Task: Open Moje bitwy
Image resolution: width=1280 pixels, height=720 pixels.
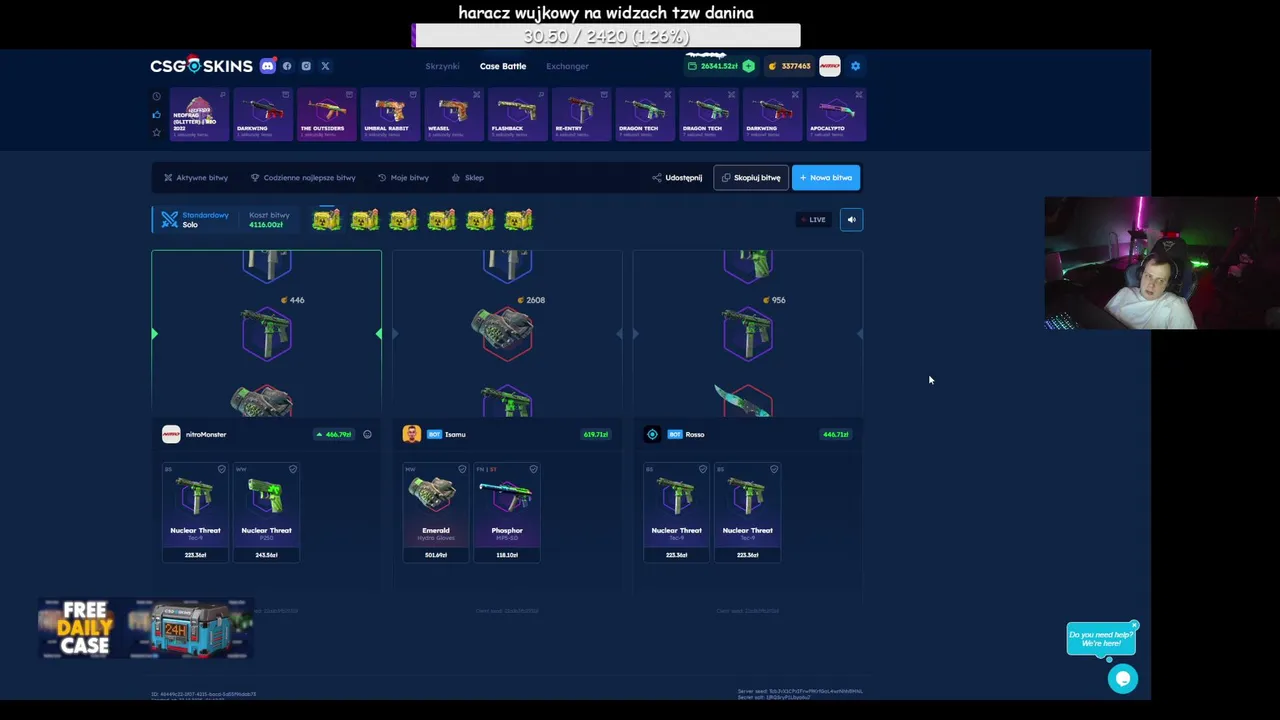Action: click(x=403, y=178)
